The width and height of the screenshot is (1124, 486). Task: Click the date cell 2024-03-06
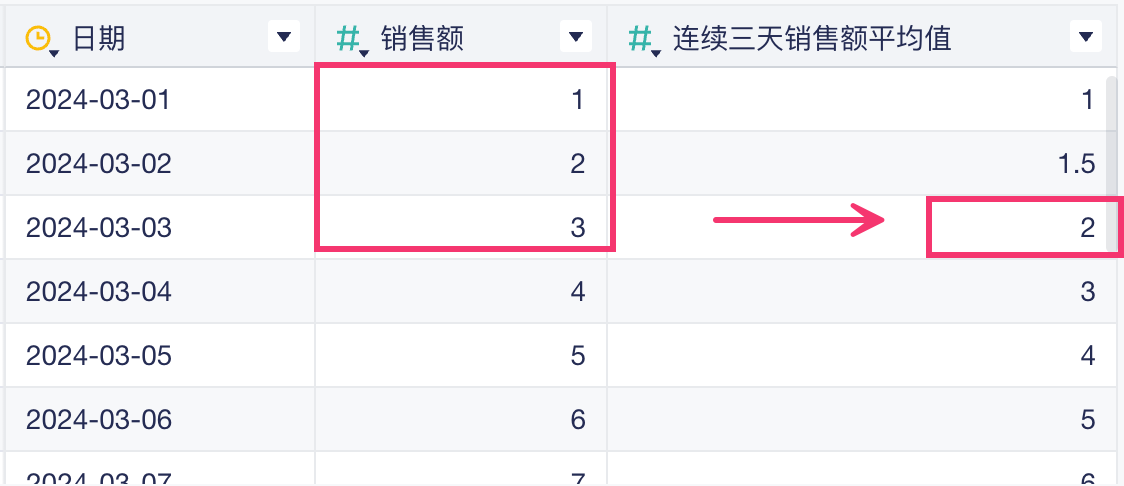(98, 420)
